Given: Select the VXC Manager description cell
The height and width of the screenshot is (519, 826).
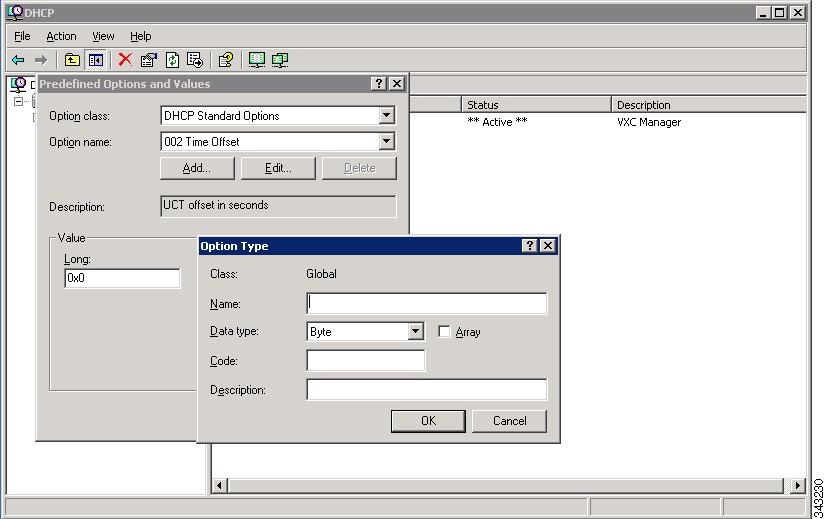Looking at the screenshot, I should pos(649,122).
